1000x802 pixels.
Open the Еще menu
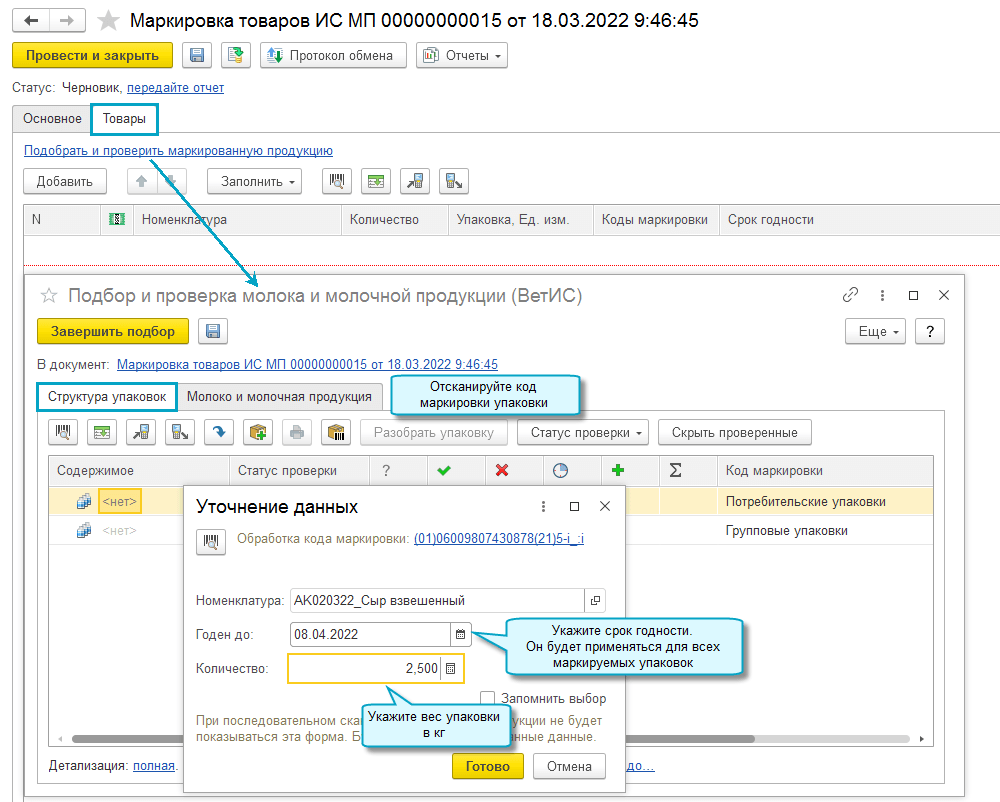tap(875, 331)
